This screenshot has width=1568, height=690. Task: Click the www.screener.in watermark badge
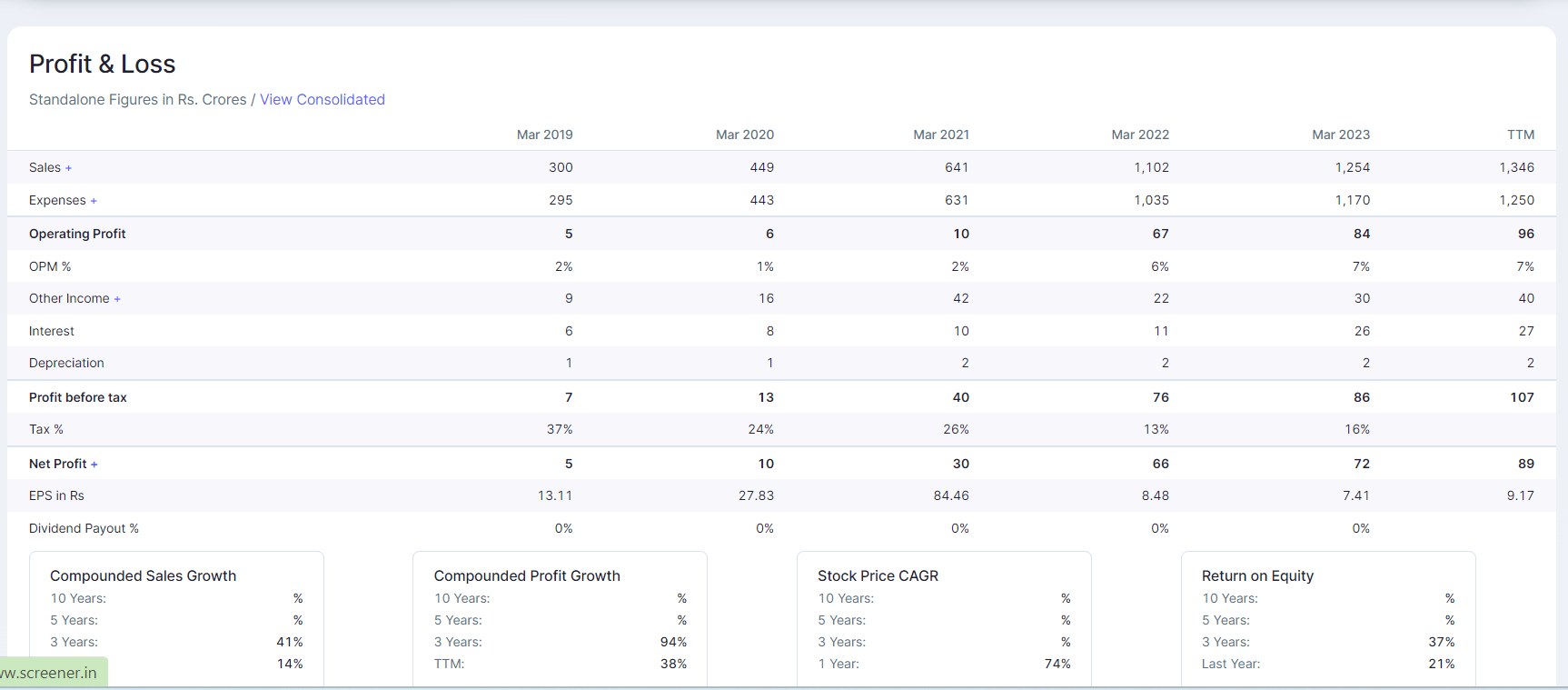(54, 673)
